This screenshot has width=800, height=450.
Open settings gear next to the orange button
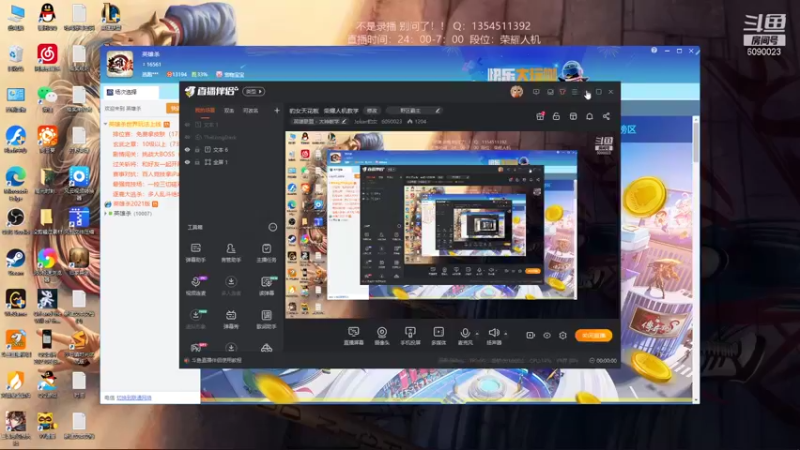pos(563,335)
